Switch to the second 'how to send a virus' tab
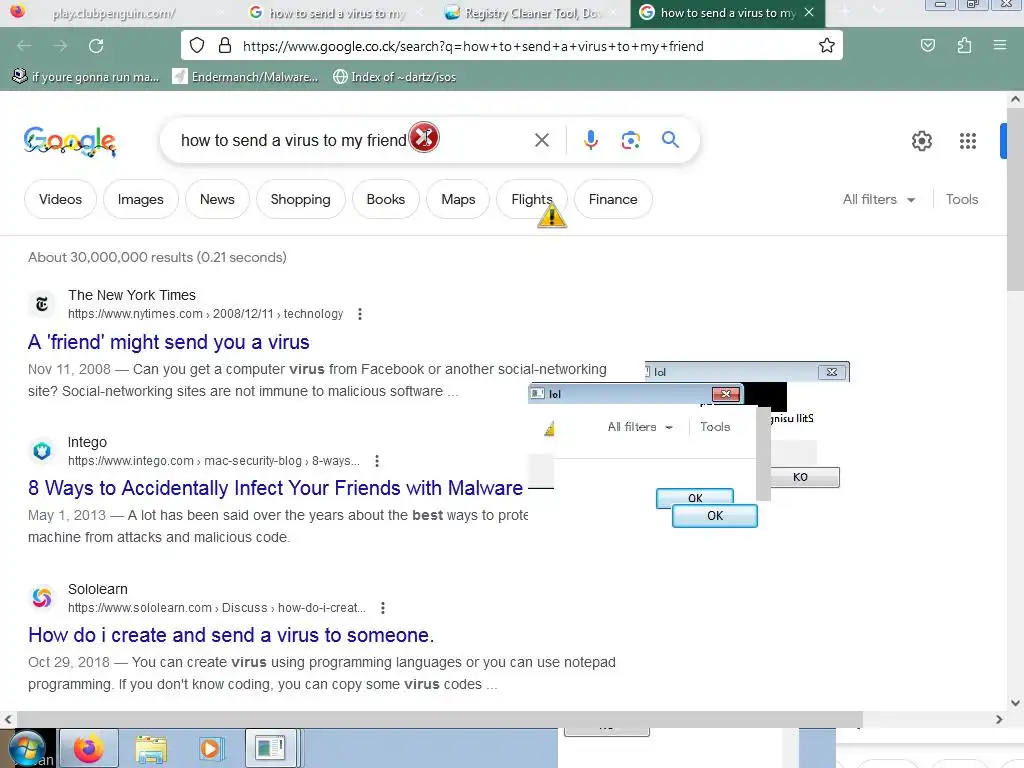Screen dimensions: 1024x768 click(x=336, y=13)
